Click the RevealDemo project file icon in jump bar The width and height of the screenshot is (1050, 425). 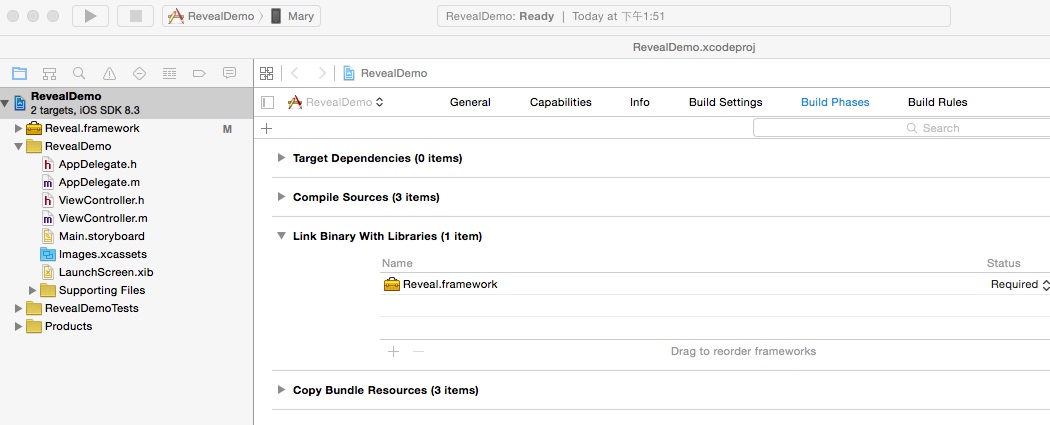349,73
